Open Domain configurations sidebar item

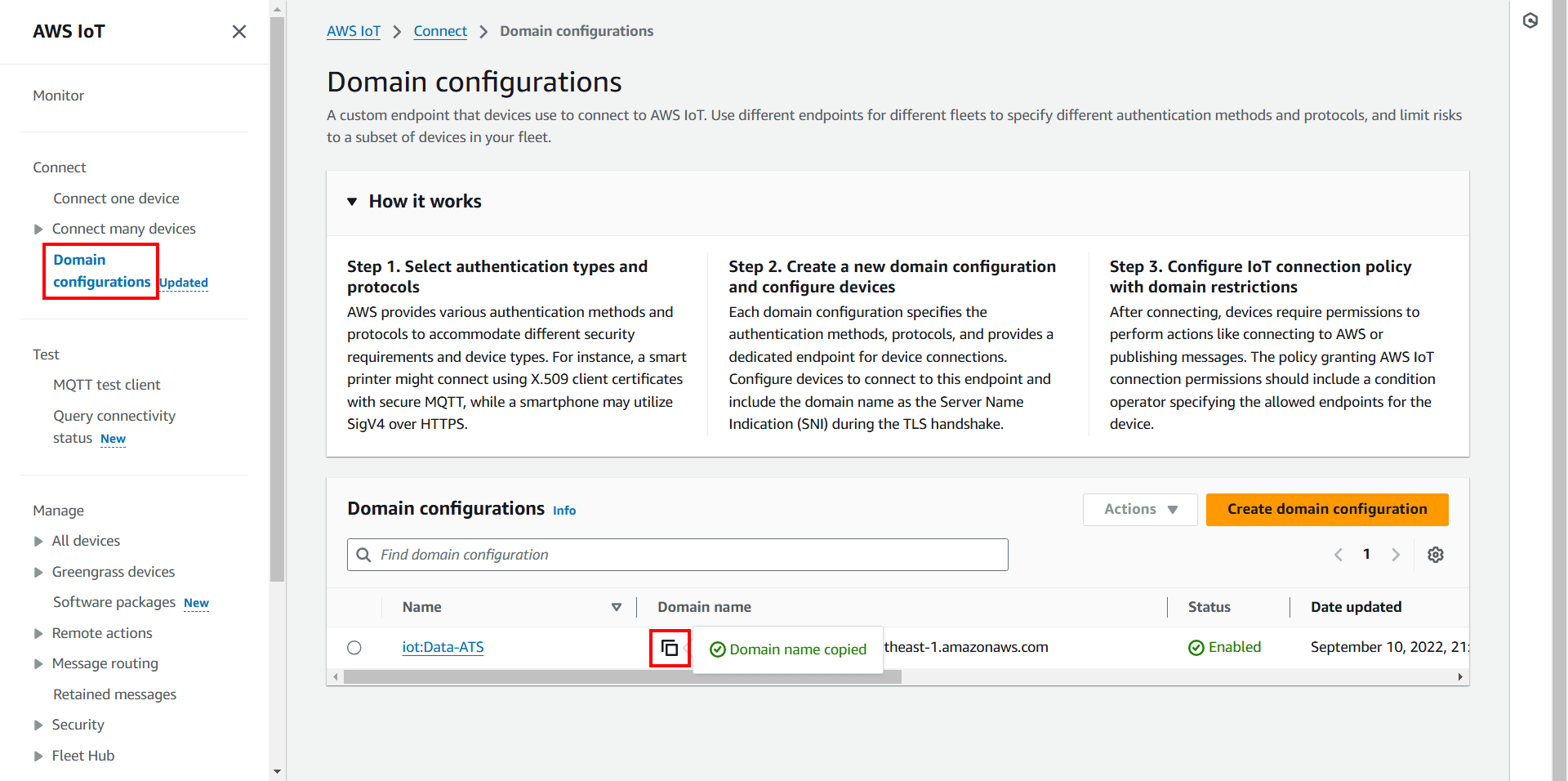click(x=101, y=270)
